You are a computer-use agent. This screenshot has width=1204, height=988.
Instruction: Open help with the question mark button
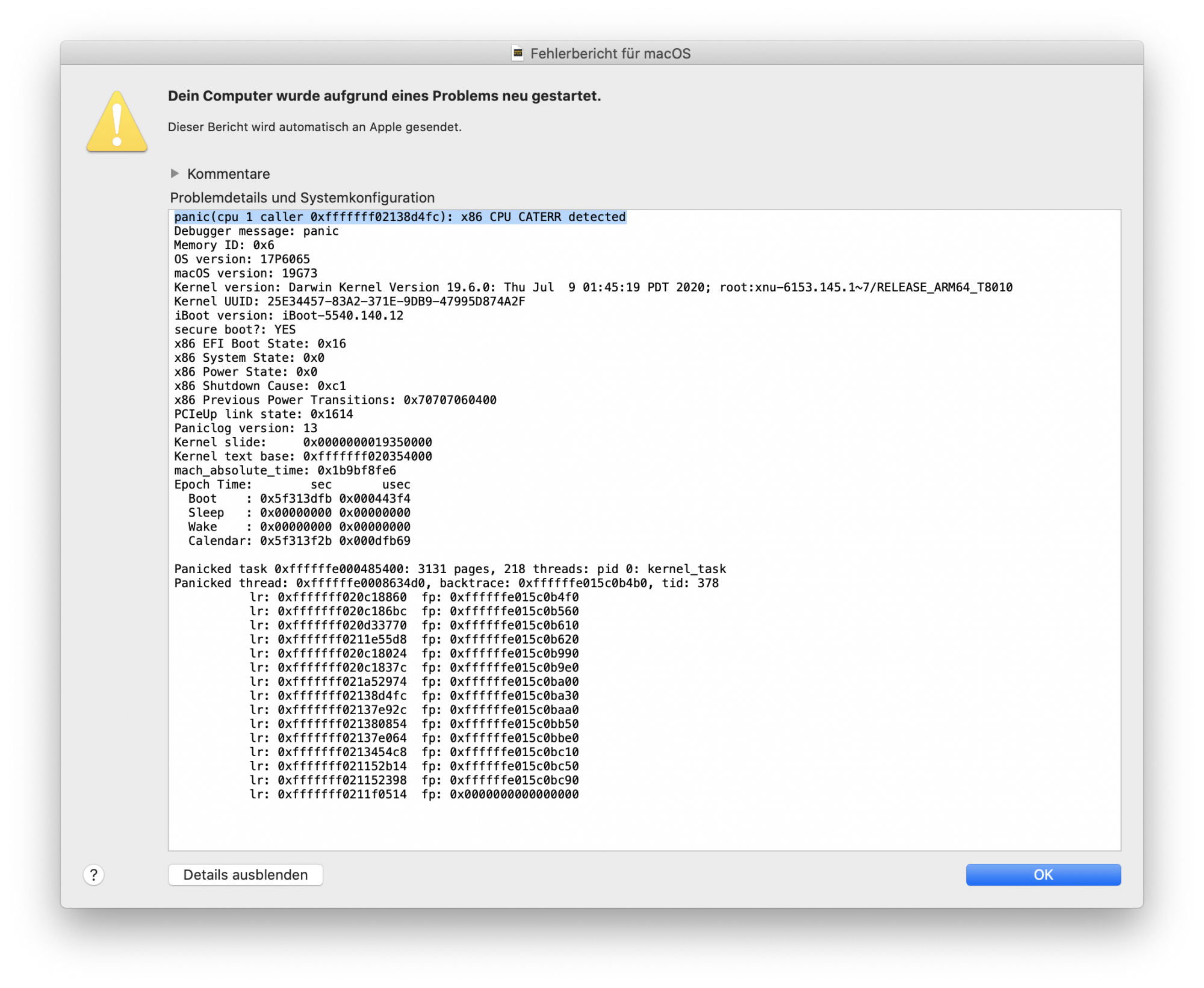tap(93, 874)
